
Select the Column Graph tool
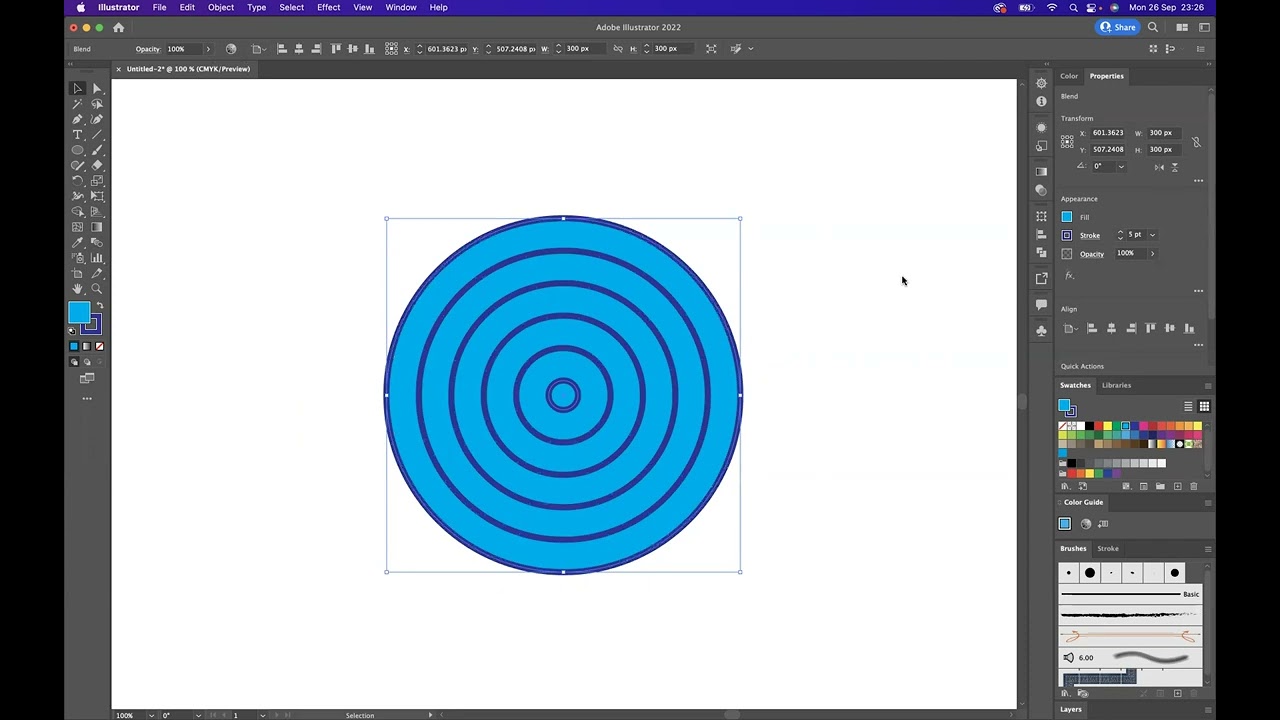pos(97,258)
